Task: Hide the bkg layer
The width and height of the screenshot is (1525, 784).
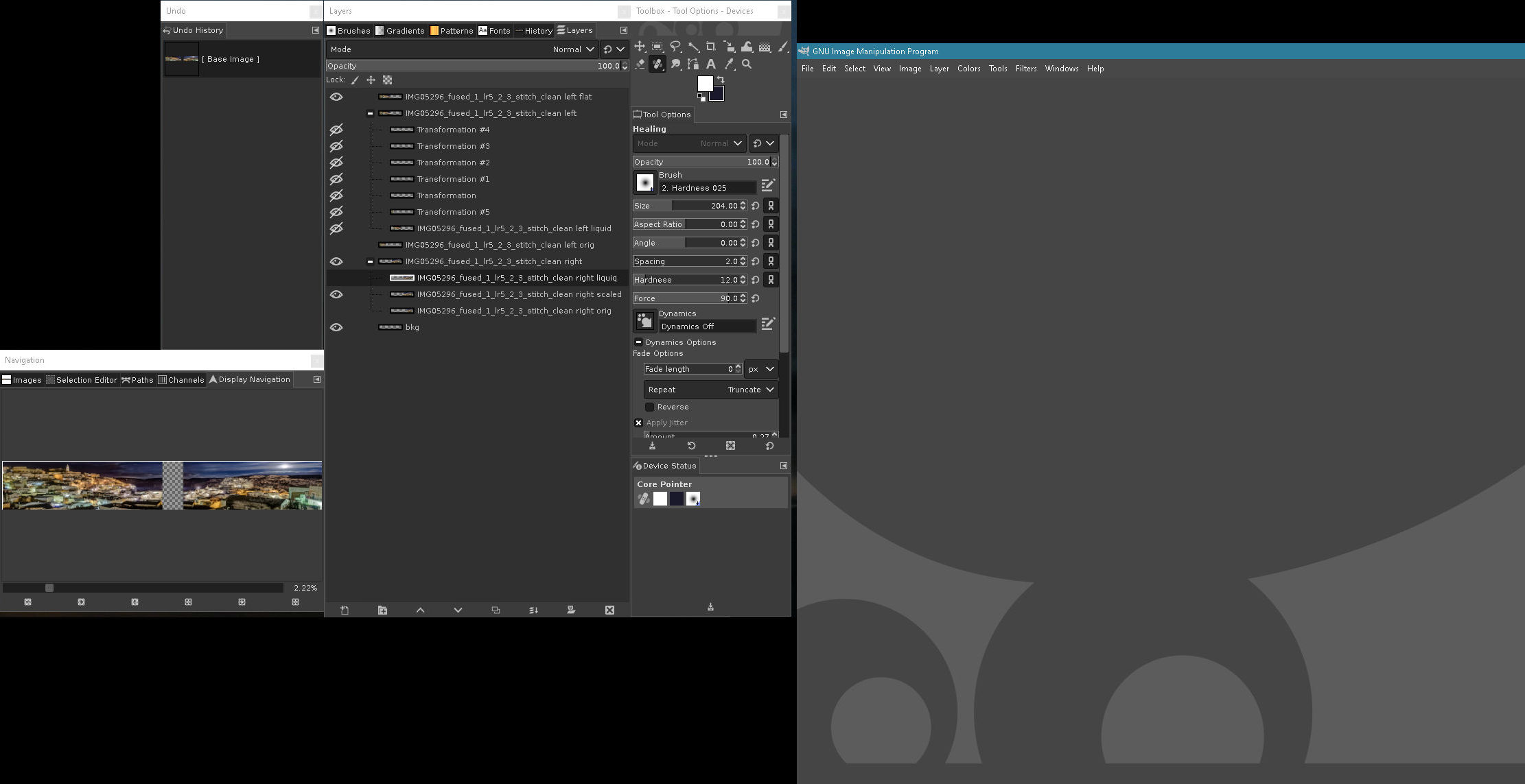Action: click(x=336, y=327)
